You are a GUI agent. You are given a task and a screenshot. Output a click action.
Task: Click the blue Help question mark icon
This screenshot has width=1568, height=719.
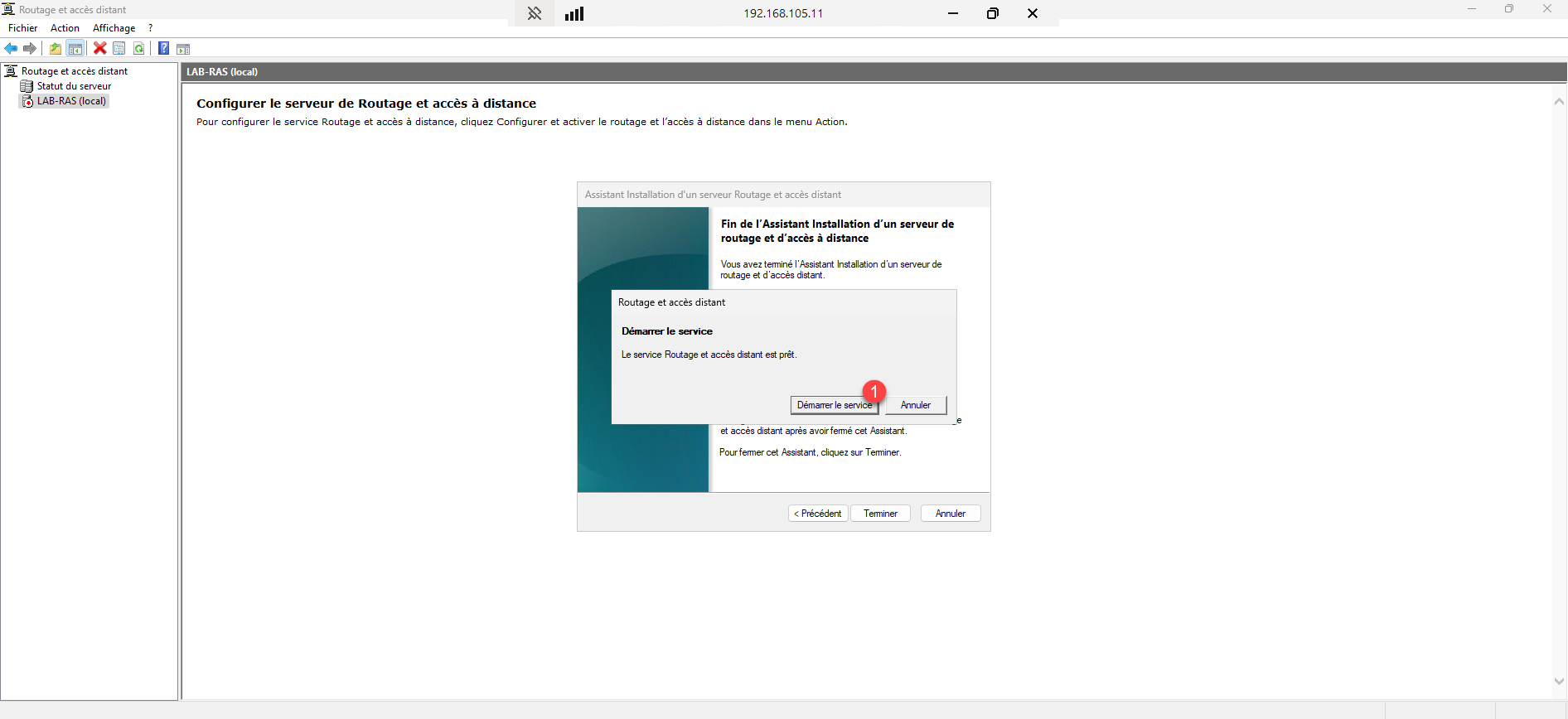tap(163, 49)
